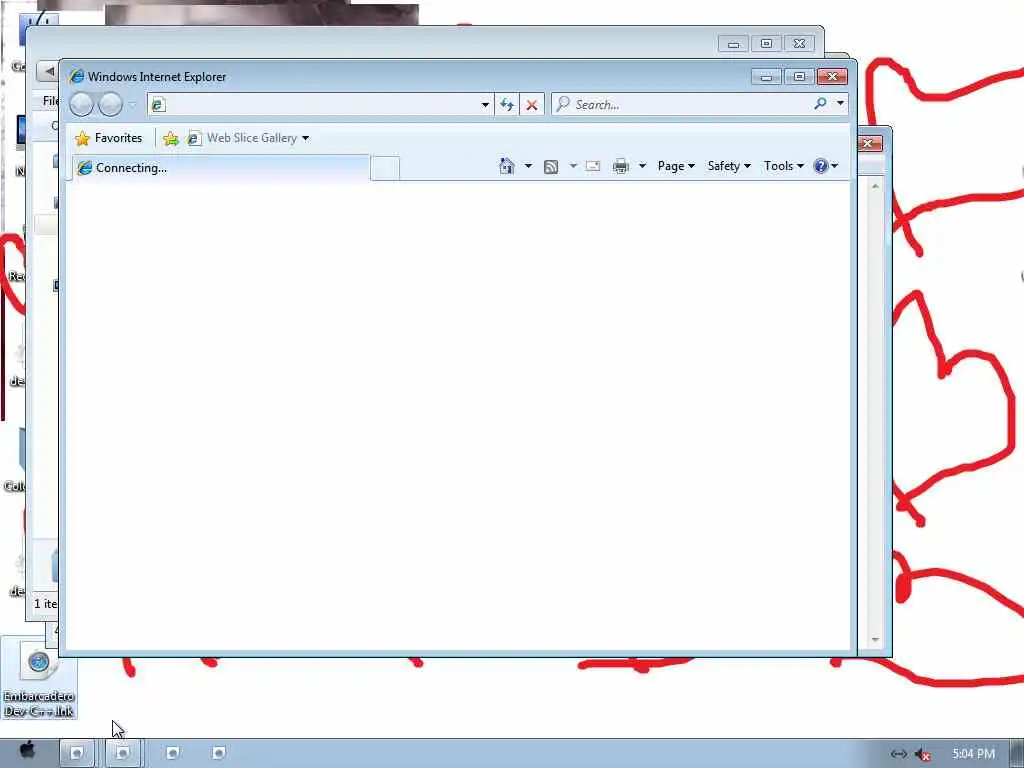The height and width of the screenshot is (768, 1024).
Task: Click the Read Mail envelope icon
Action: click(x=593, y=166)
